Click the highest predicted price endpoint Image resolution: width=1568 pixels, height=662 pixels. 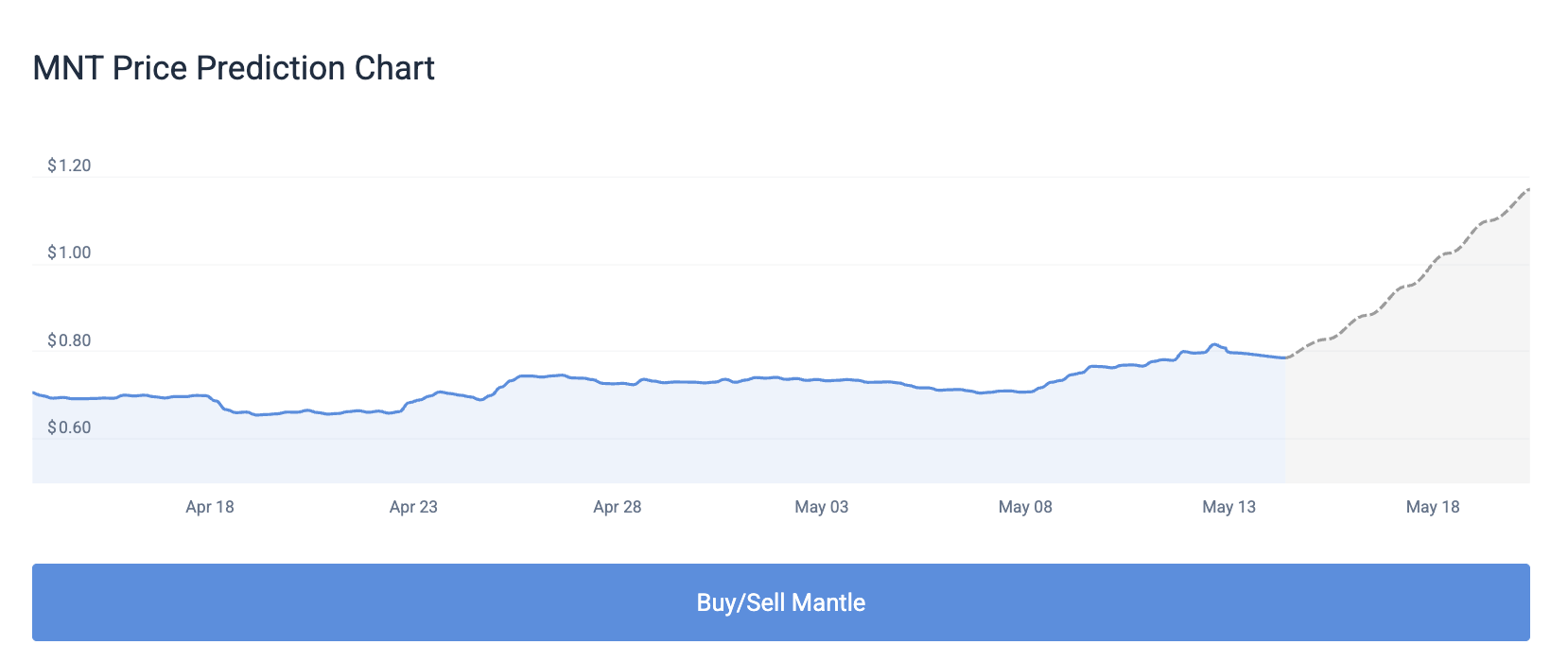point(1530,189)
